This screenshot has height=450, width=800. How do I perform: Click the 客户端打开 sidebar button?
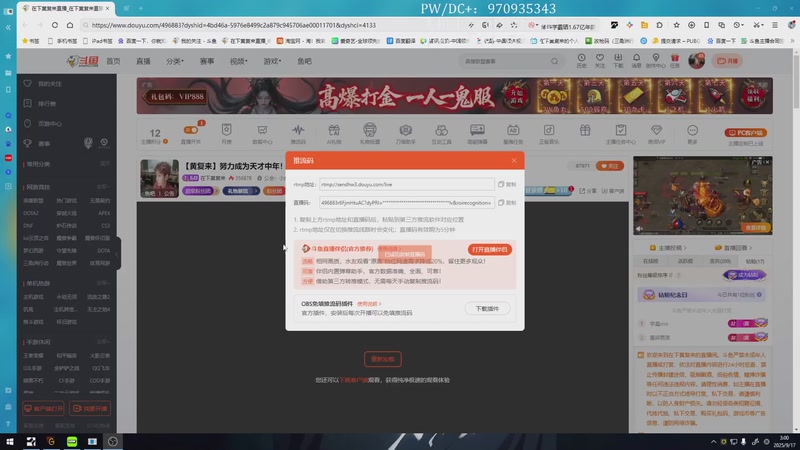[43, 408]
